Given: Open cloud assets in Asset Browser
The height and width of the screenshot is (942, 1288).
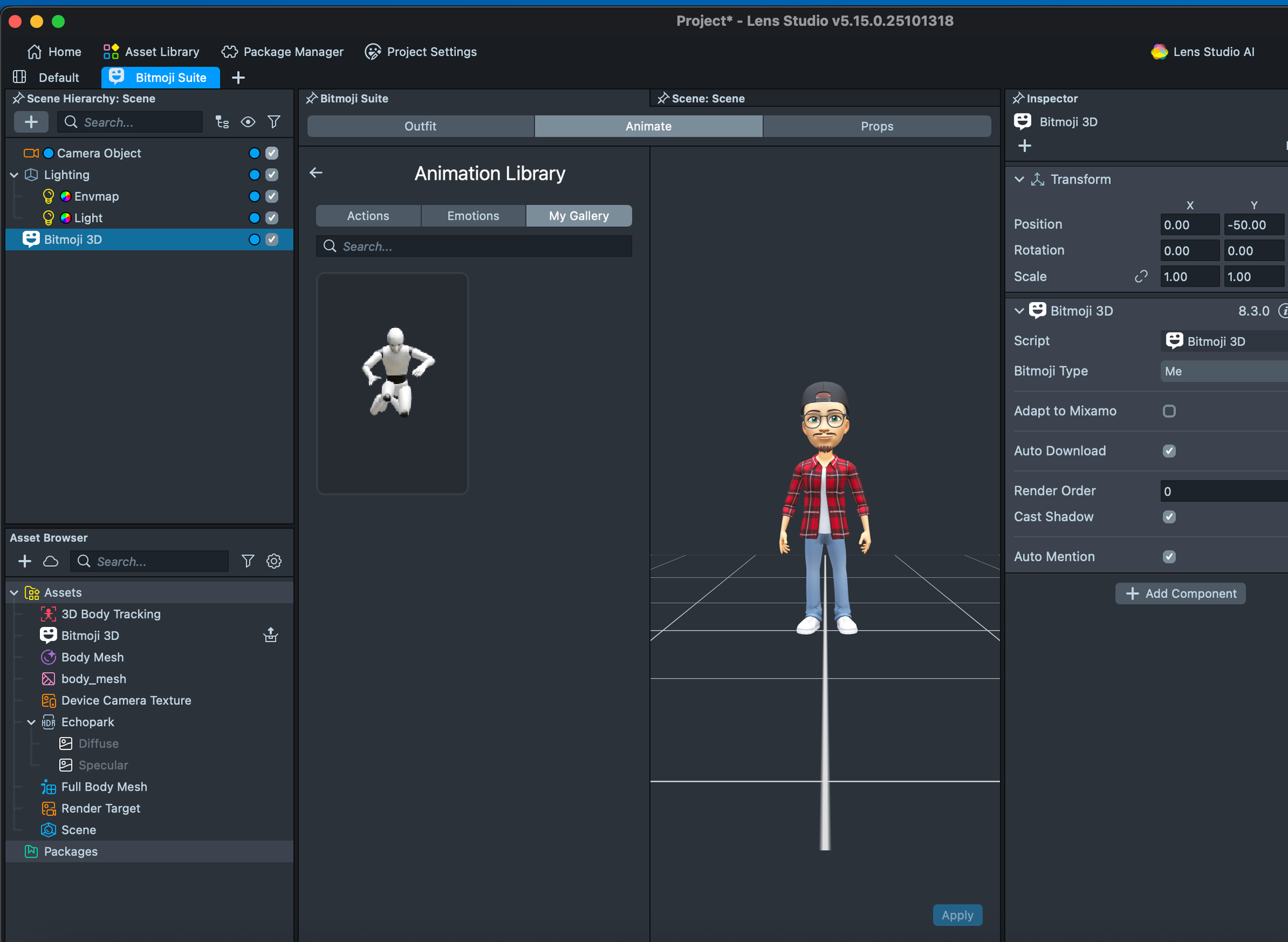Looking at the screenshot, I should pyautogui.click(x=51, y=561).
